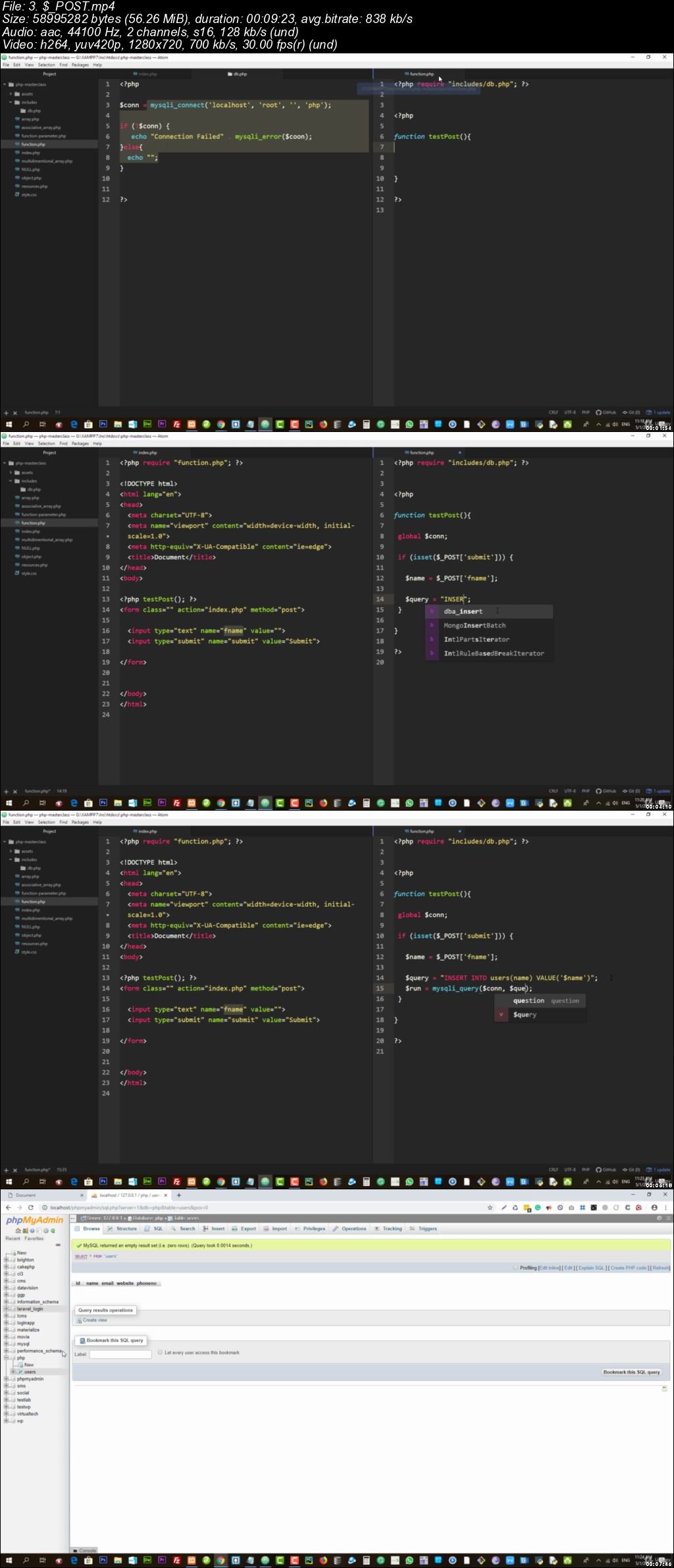Image resolution: width=674 pixels, height=1568 pixels.
Task: Switch to the db.php editor tab
Action: pyautogui.click(x=237, y=74)
